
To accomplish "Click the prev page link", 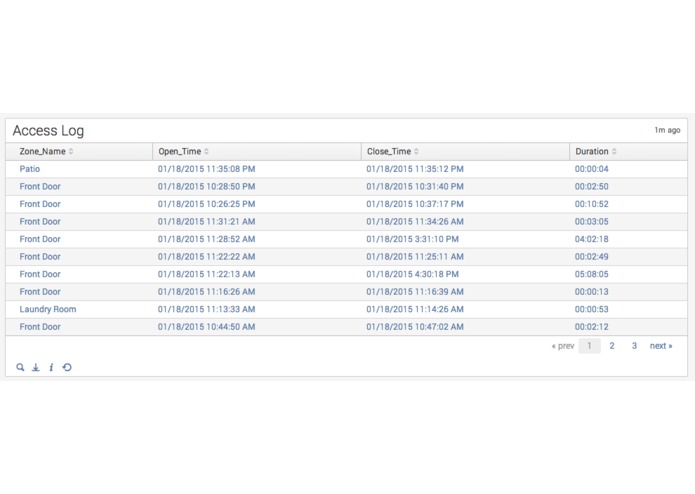I will coord(562,346).
